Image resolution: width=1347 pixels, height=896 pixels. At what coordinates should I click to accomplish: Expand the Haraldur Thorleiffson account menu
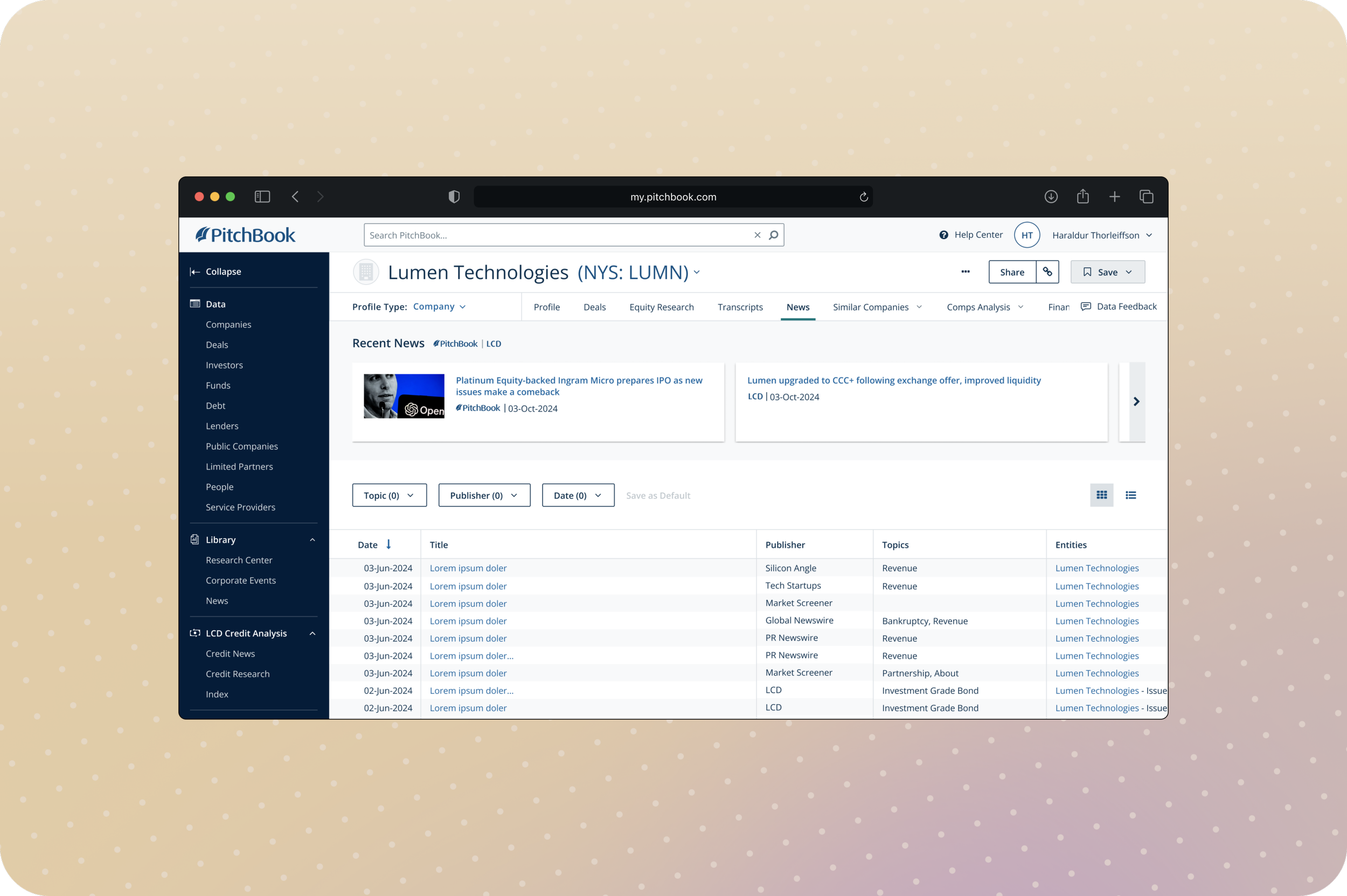click(1149, 235)
